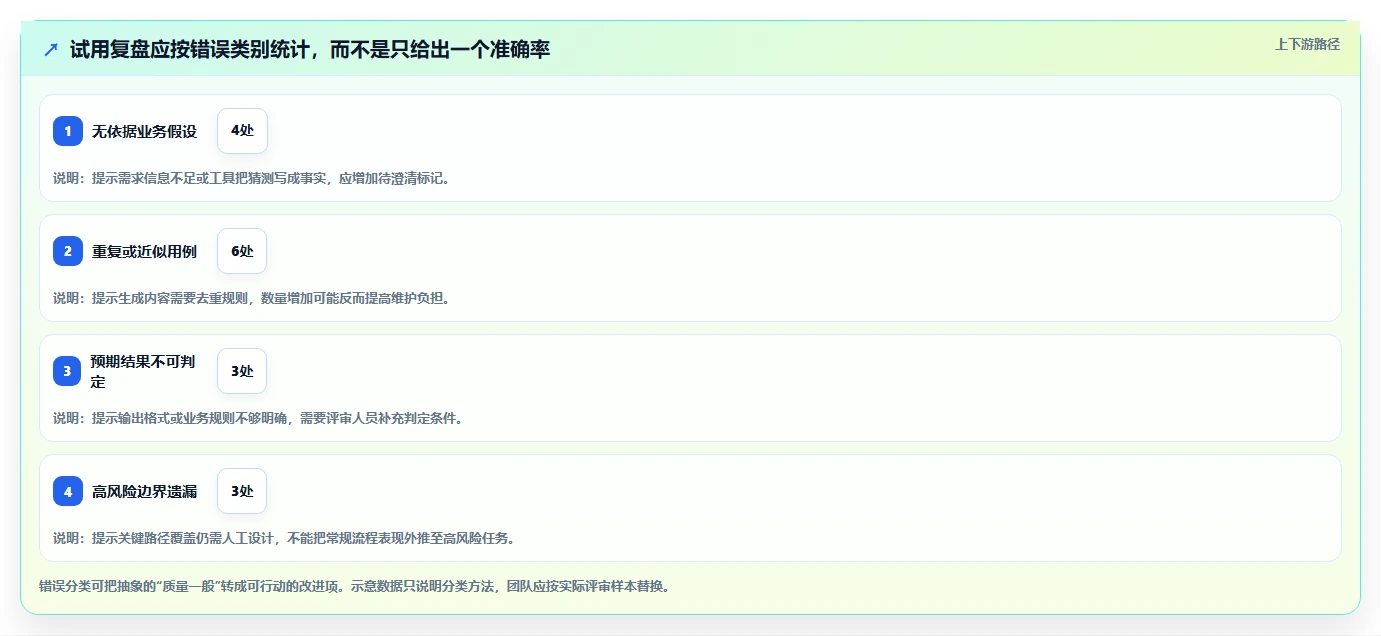This screenshot has width=1381, height=636.
Task: Click the 3处 chip beside 高风险边界遗漏
Action: click(242, 491)
